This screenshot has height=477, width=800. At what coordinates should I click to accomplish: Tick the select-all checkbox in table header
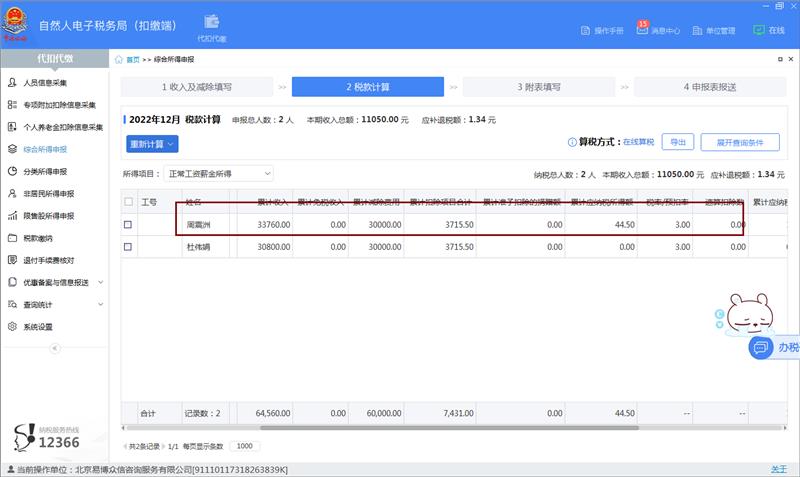[128, 202]
